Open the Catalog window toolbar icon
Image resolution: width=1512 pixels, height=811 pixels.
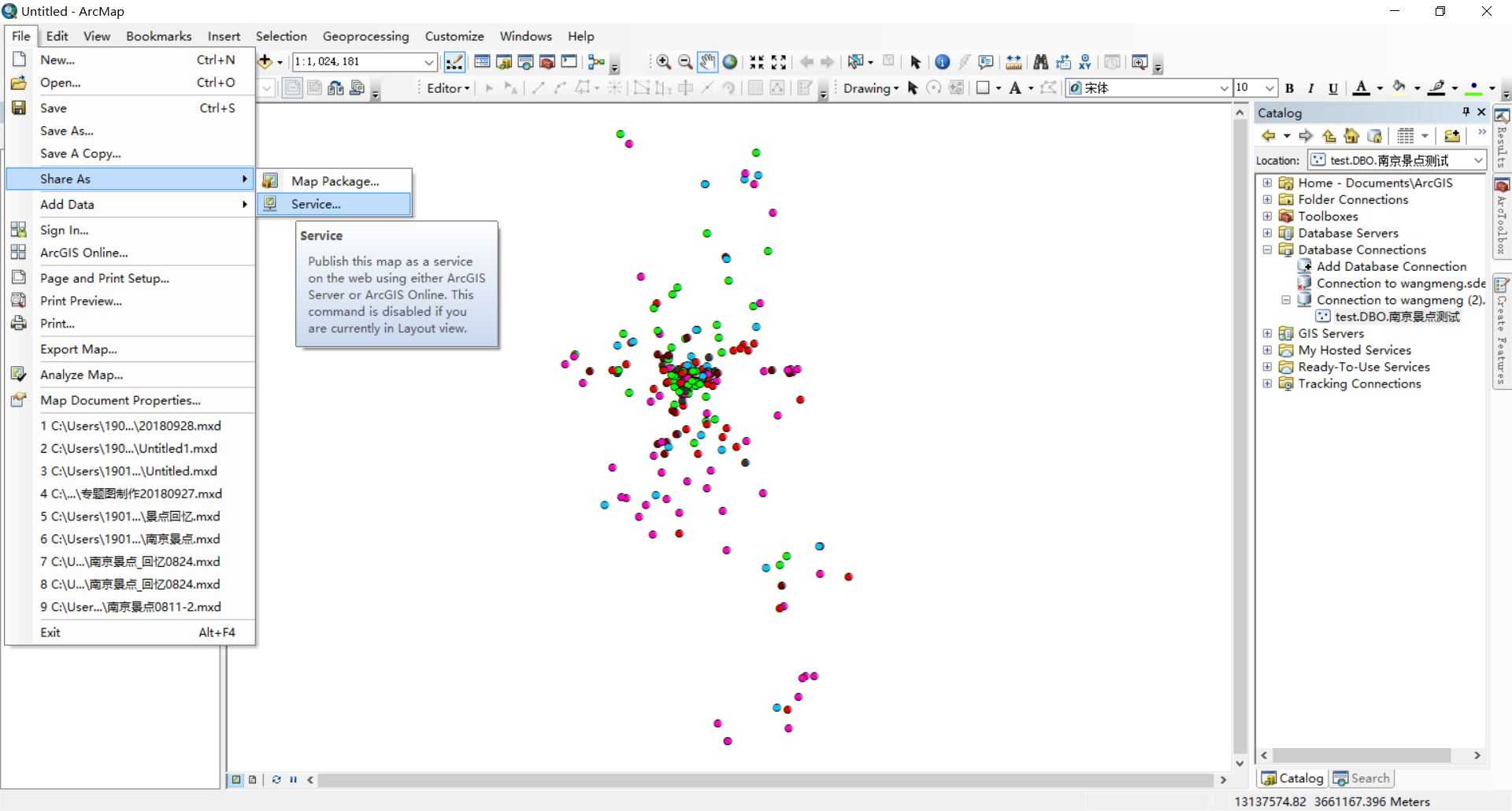click(504, 62)
